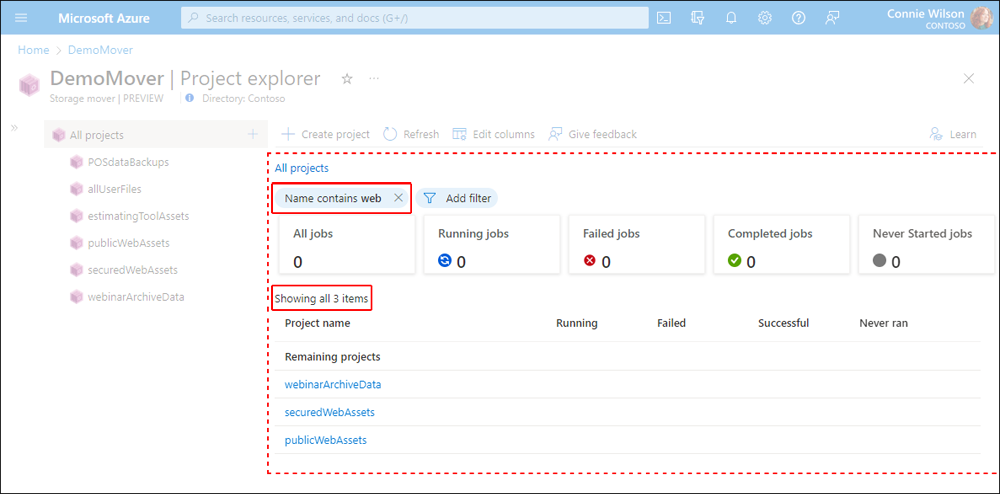
Task: Open Cloud Shell from the top bar
Action: 664,18
